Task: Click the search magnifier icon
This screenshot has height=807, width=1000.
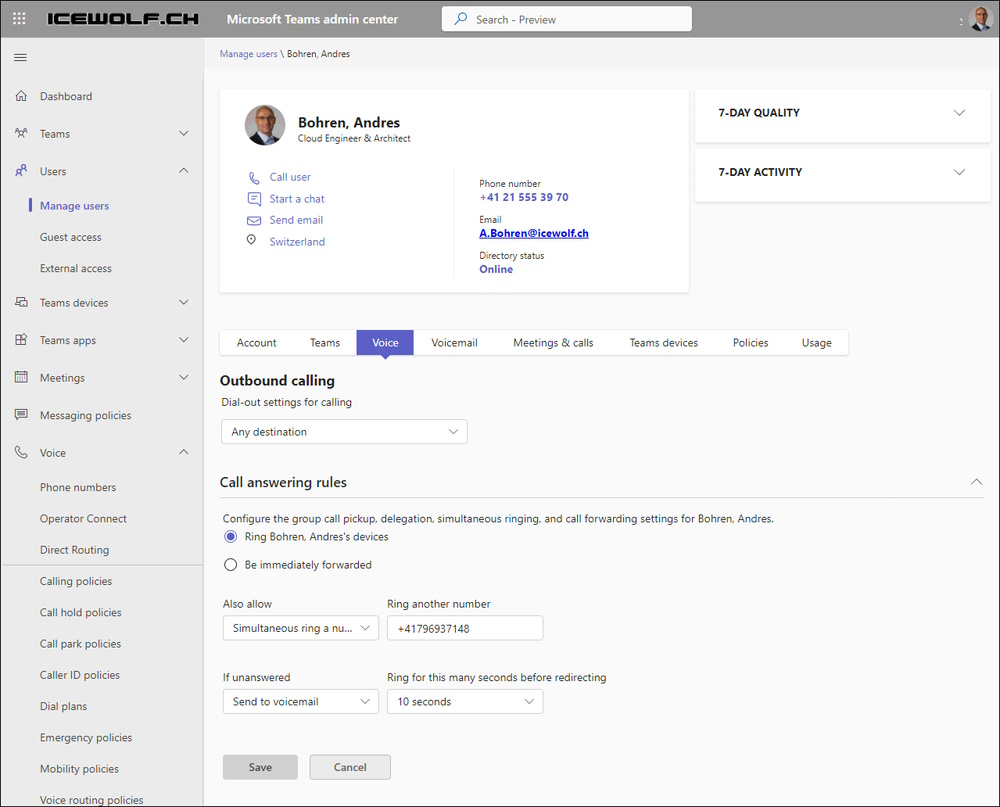Action: (x=460, y=19)
